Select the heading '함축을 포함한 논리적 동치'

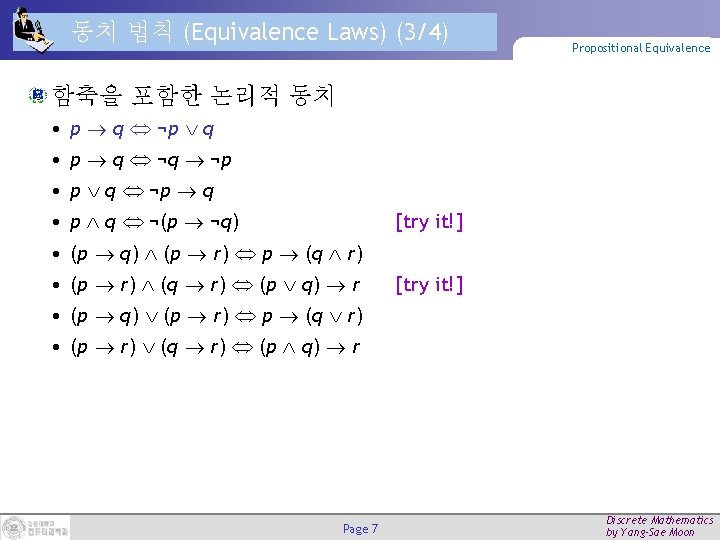(x=193, y=96)
